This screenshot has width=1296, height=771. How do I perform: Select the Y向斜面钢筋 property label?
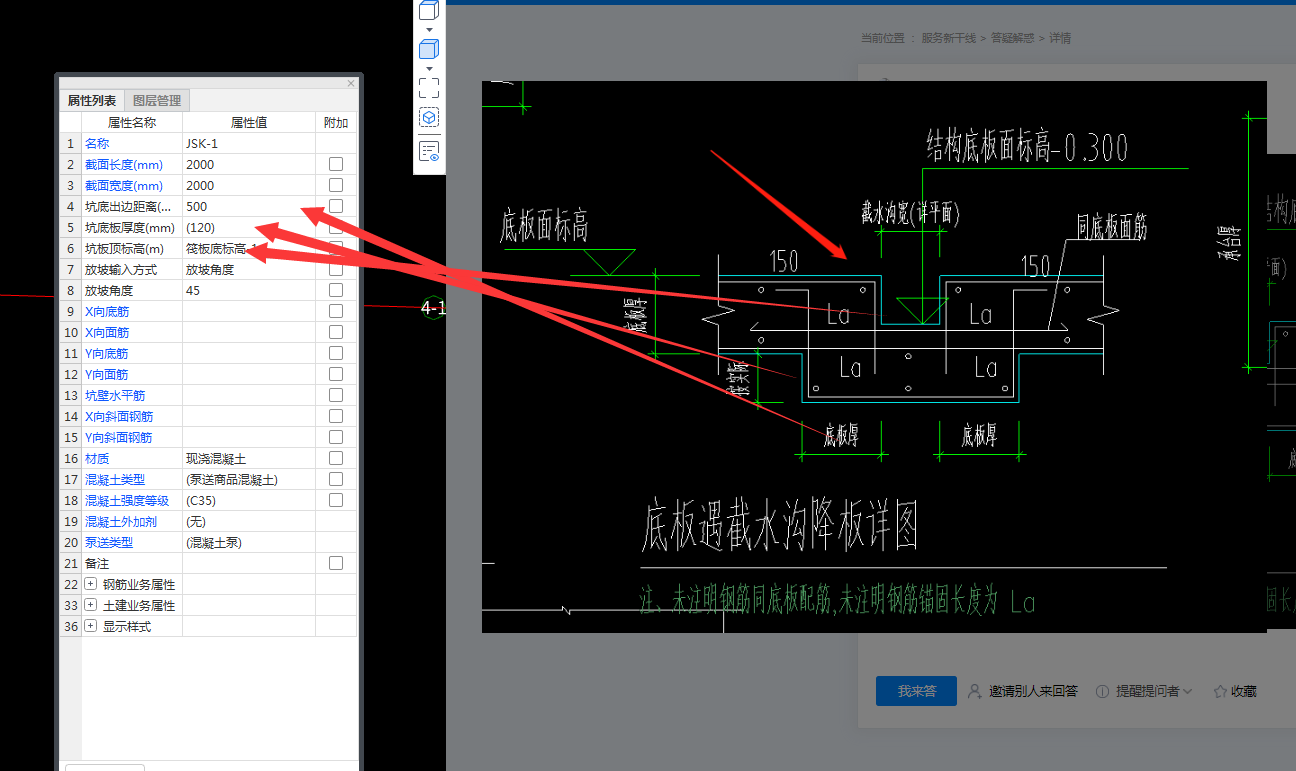tap(119, 437)
